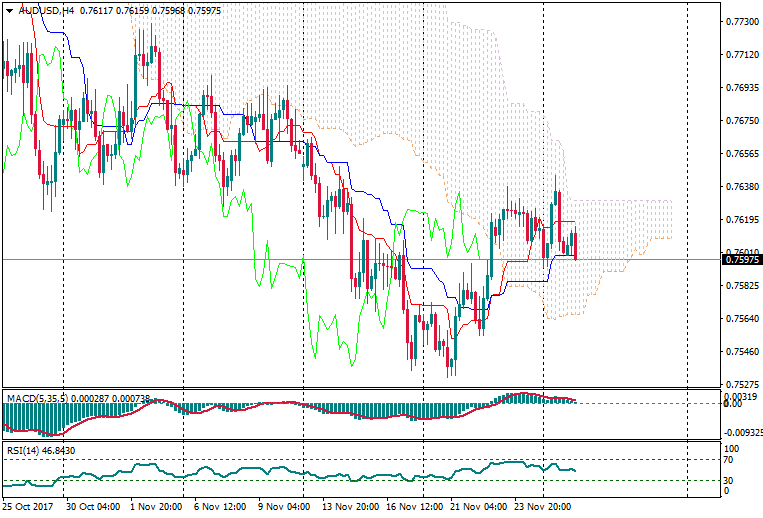Select the AUDUSD,H4 chart title text
Image resolution: width=763 pixels, height=518 pixels.
click(x=46, y=9)
